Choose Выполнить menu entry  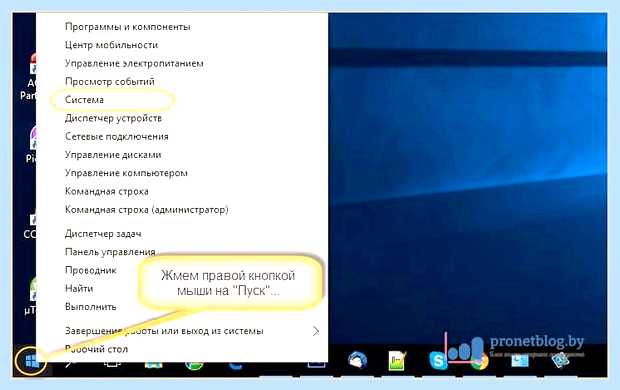click(x=91, y=307)
